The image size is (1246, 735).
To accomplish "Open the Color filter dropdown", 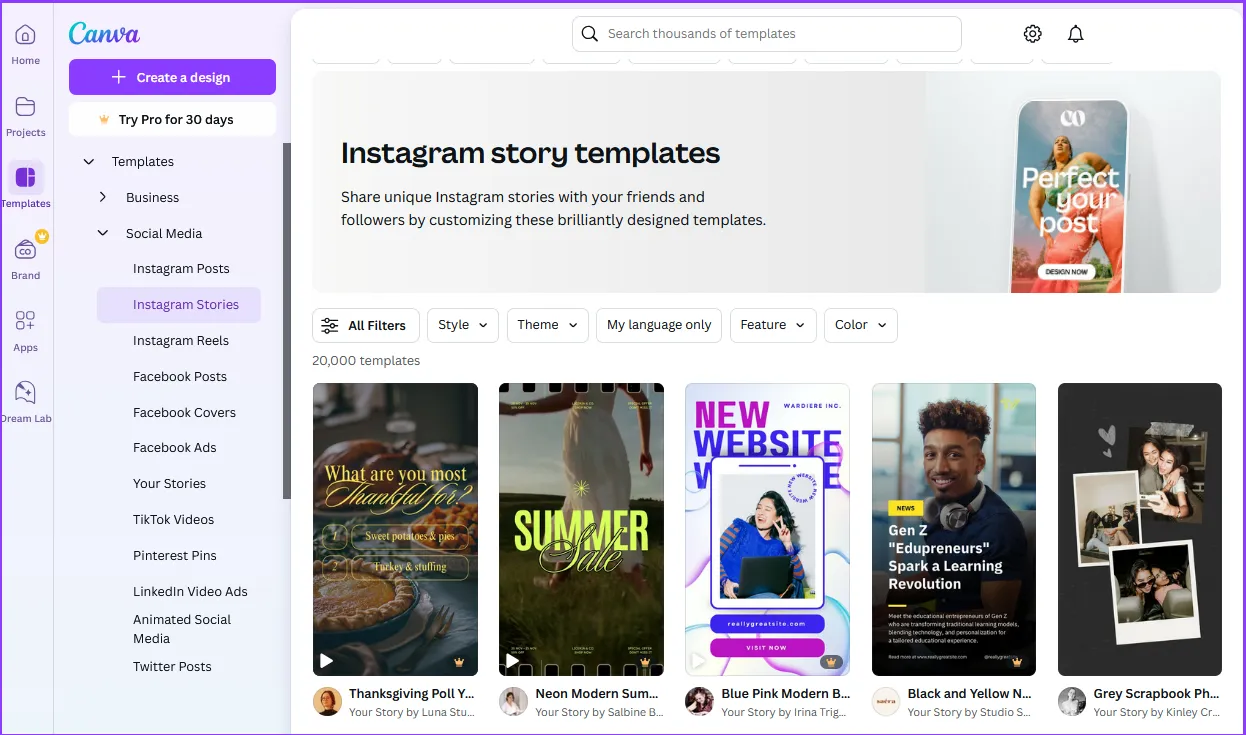I will click(860, 325).
